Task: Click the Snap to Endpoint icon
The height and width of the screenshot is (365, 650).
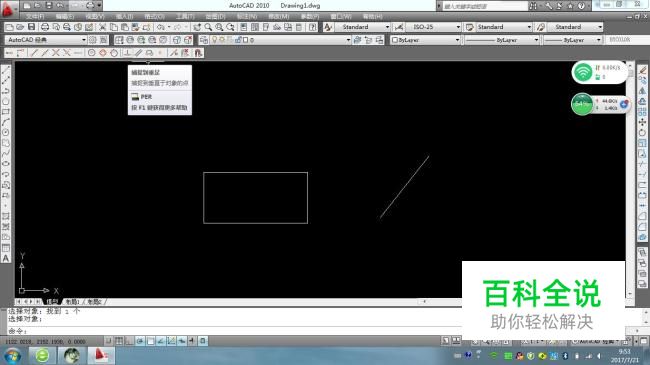Action: click(34, 53)
